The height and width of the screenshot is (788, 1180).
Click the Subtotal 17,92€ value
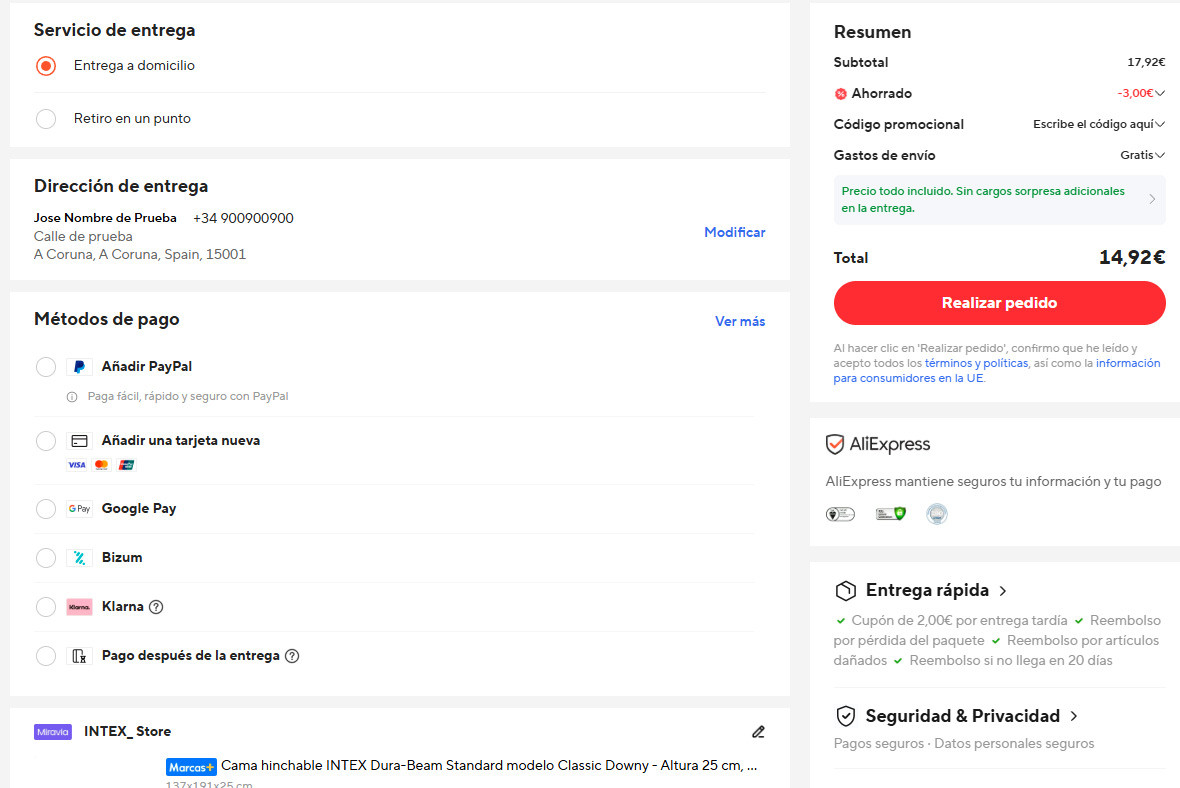point(1146,62)
